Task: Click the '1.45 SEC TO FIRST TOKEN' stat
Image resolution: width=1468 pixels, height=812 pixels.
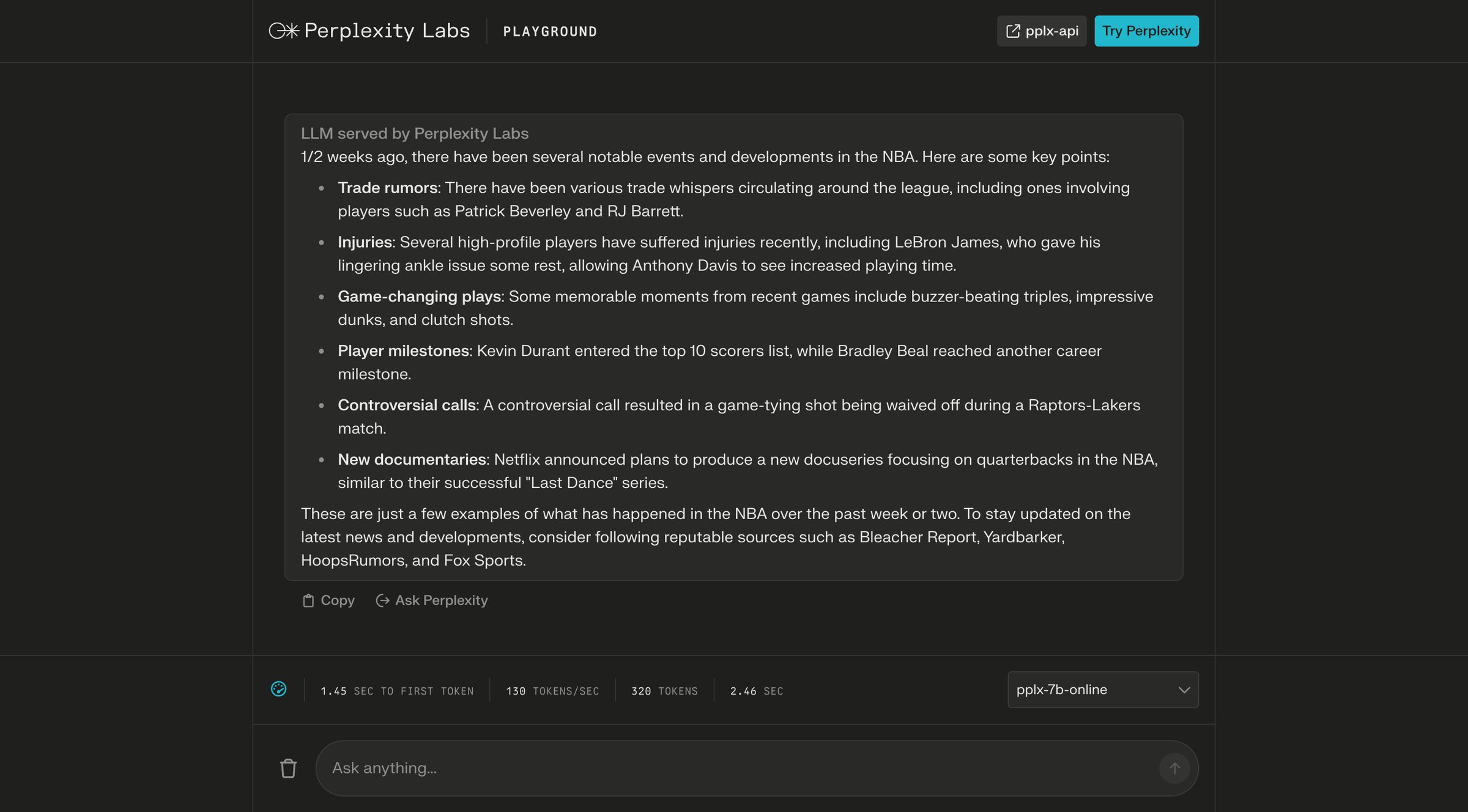Action: click(397, 691)
